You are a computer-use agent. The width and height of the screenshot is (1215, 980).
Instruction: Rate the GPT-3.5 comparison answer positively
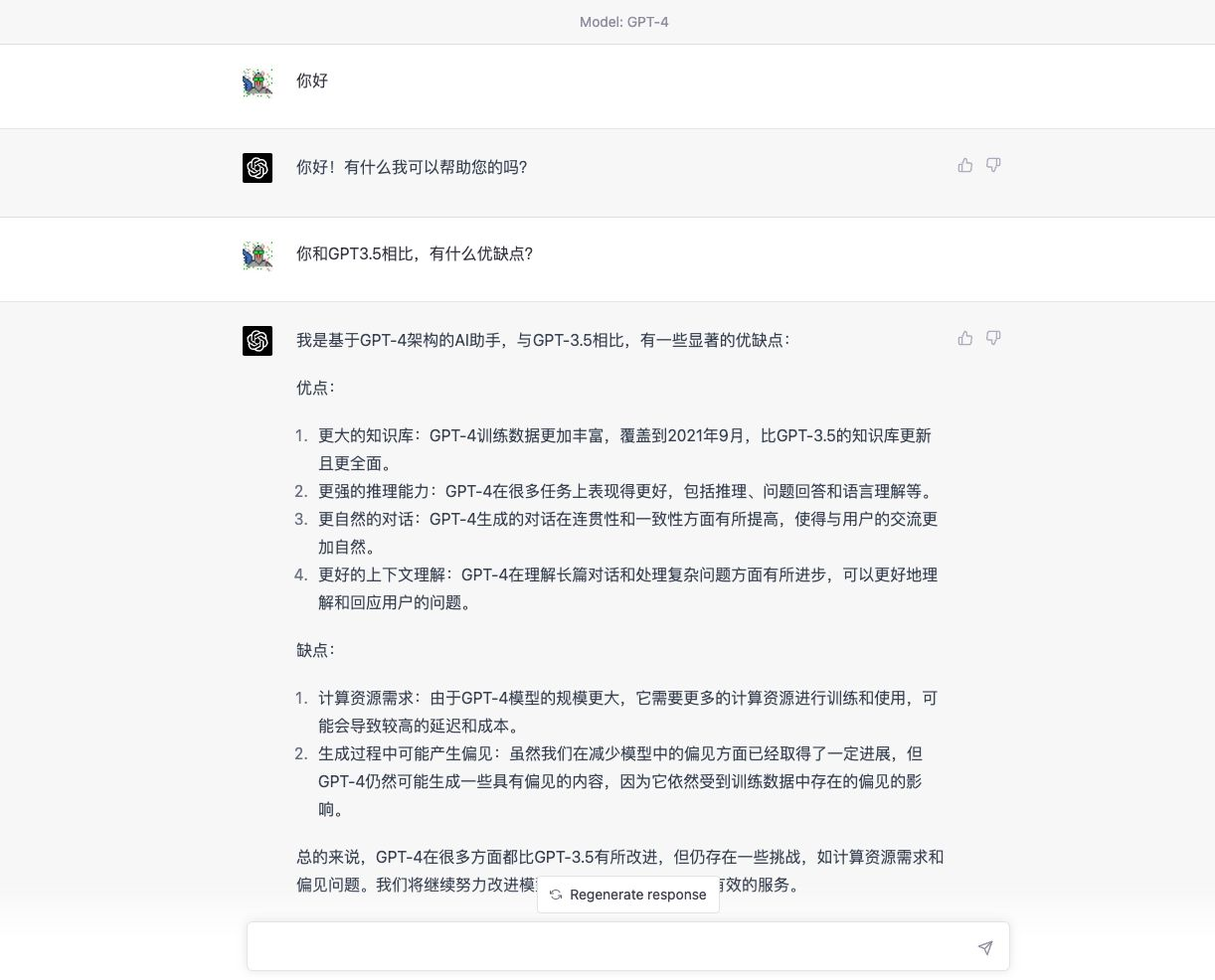[965, 338]
